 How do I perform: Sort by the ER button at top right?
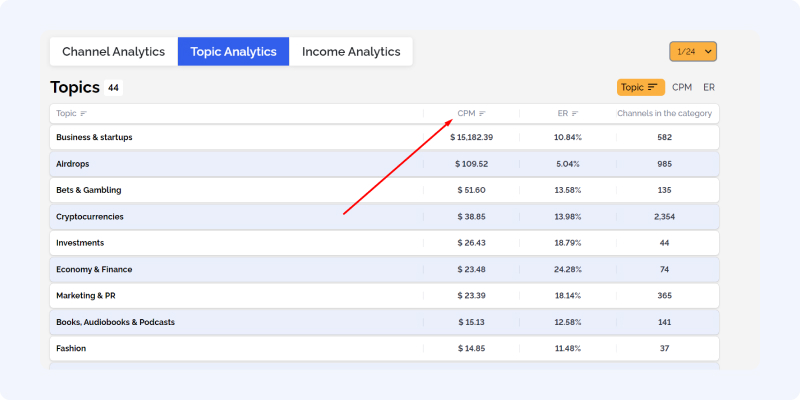point(709,87)
